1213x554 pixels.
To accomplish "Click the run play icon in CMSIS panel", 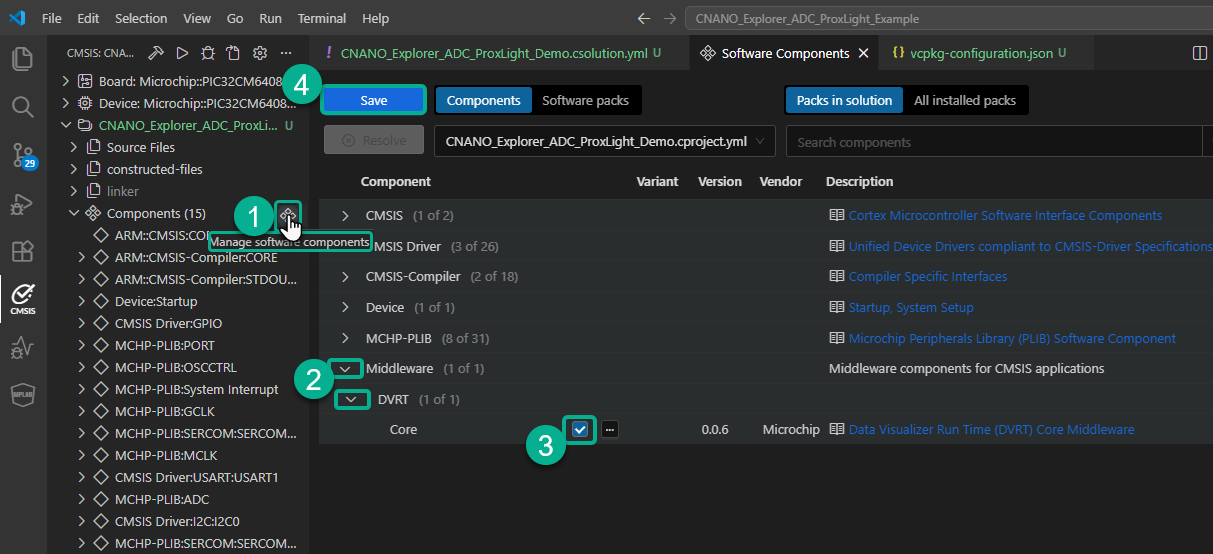I will tap(182, 53).
